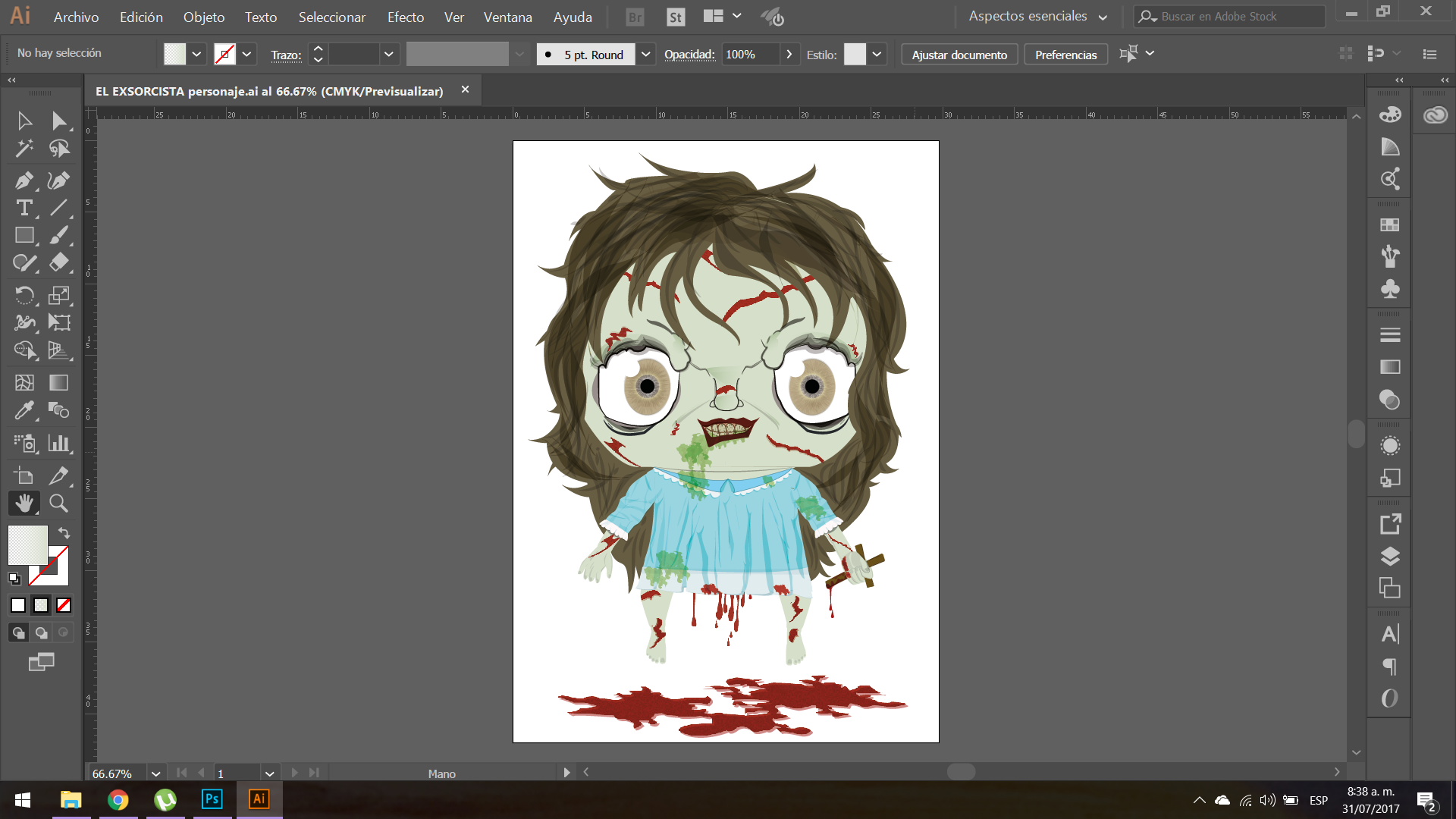
Task: Select the Symbol Sprayer tool
Action: (x=24, y=443)
